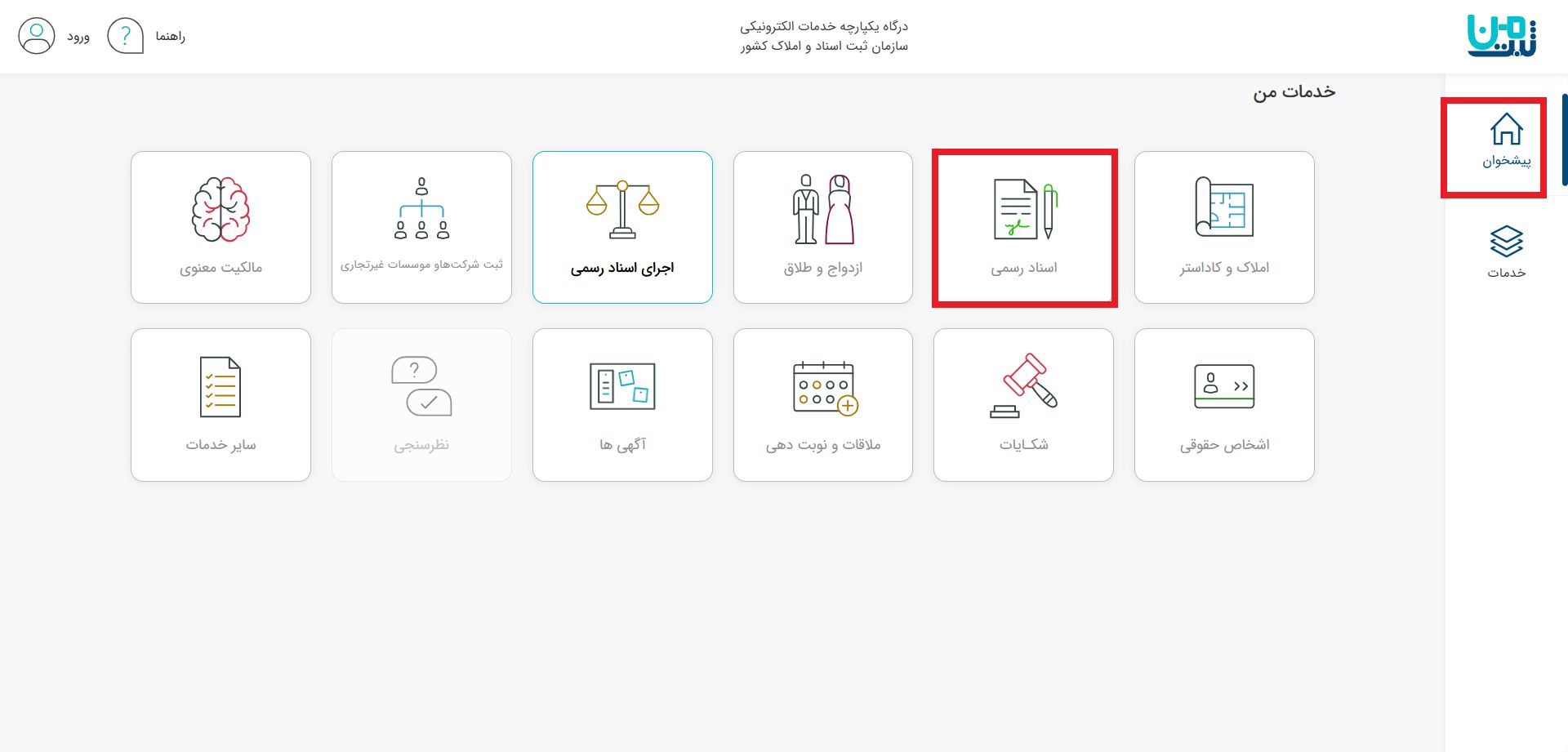
Task: Click the ثبت من logo
Action: (1502, 36)
